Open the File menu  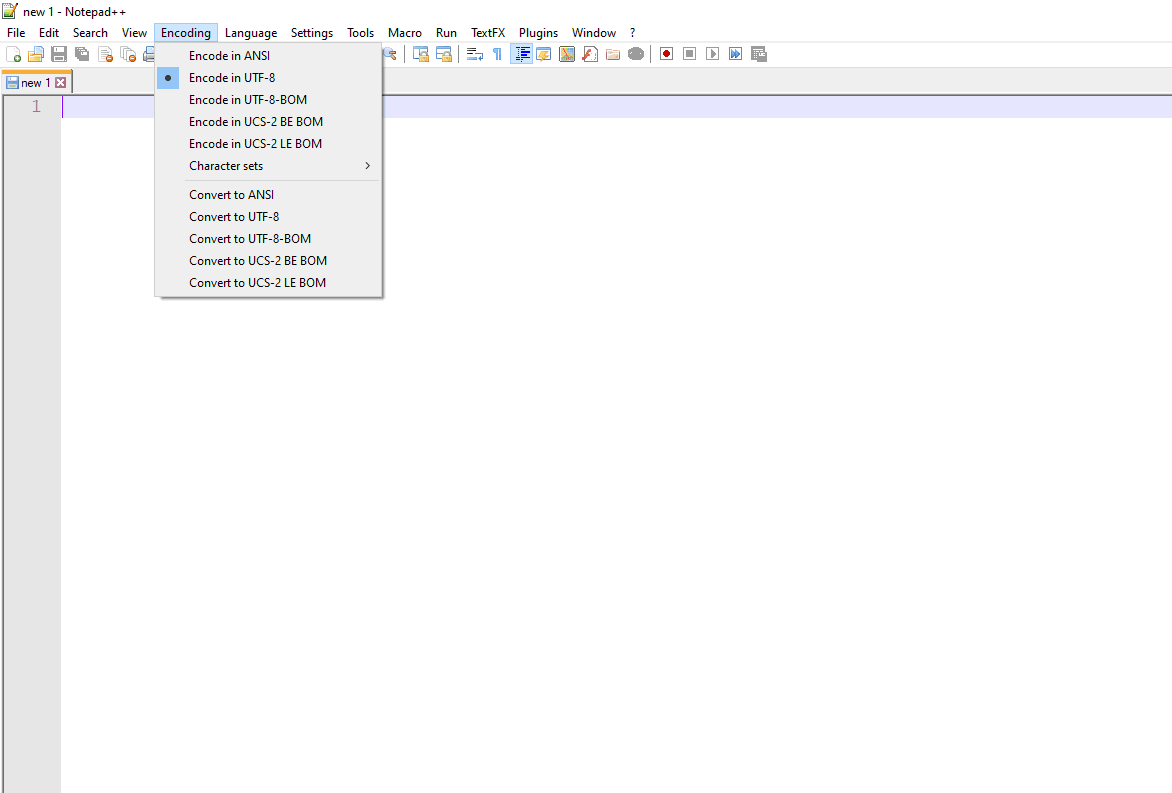(x=16, y=33)
